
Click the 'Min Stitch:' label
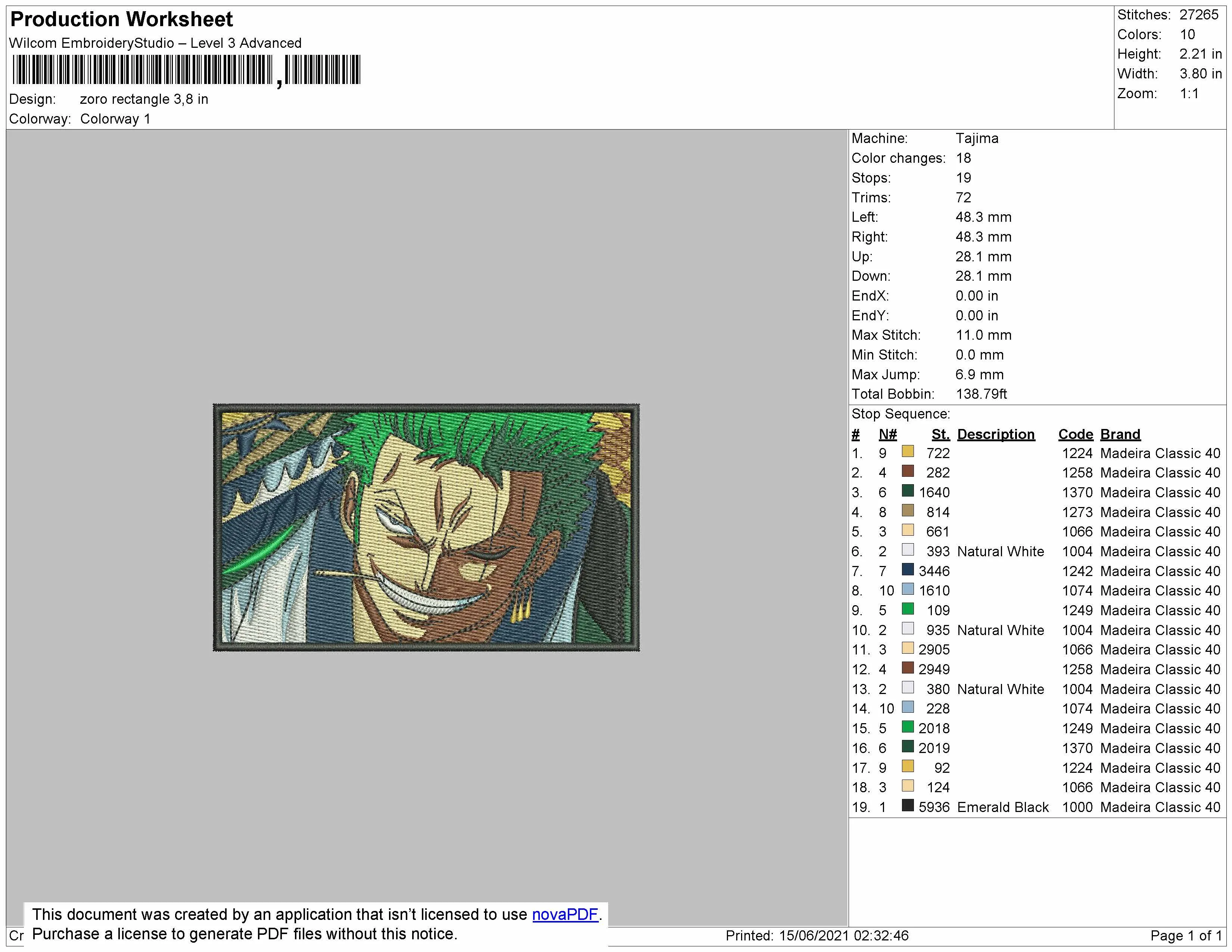coord(884,355)
